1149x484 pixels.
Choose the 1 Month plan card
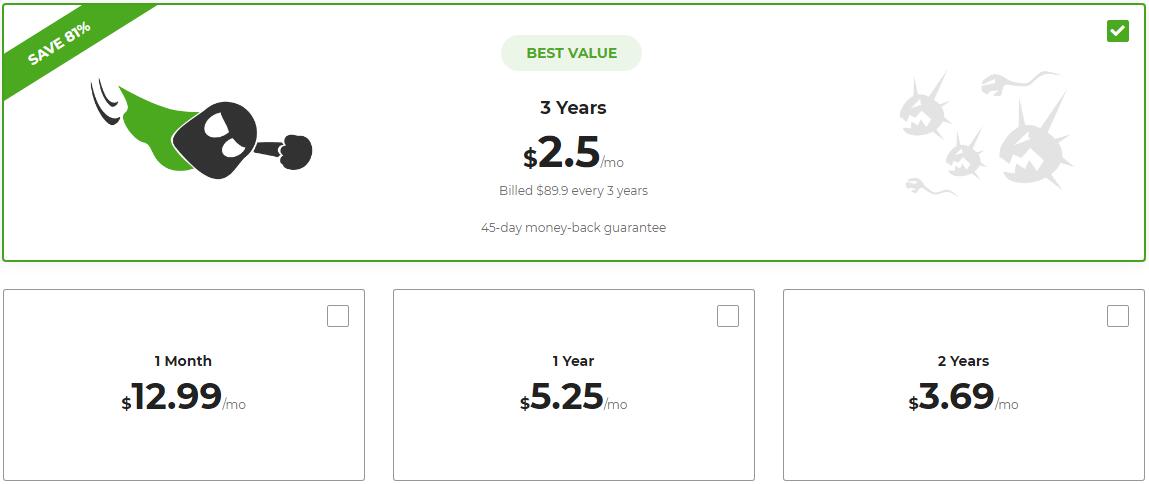click(x=184, y=385)
